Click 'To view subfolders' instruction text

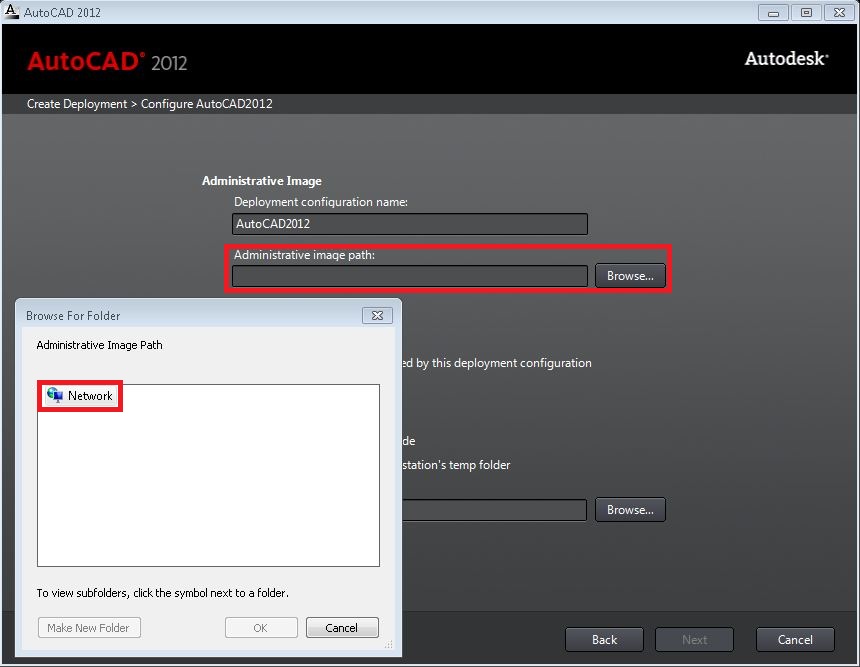[162, 593]
